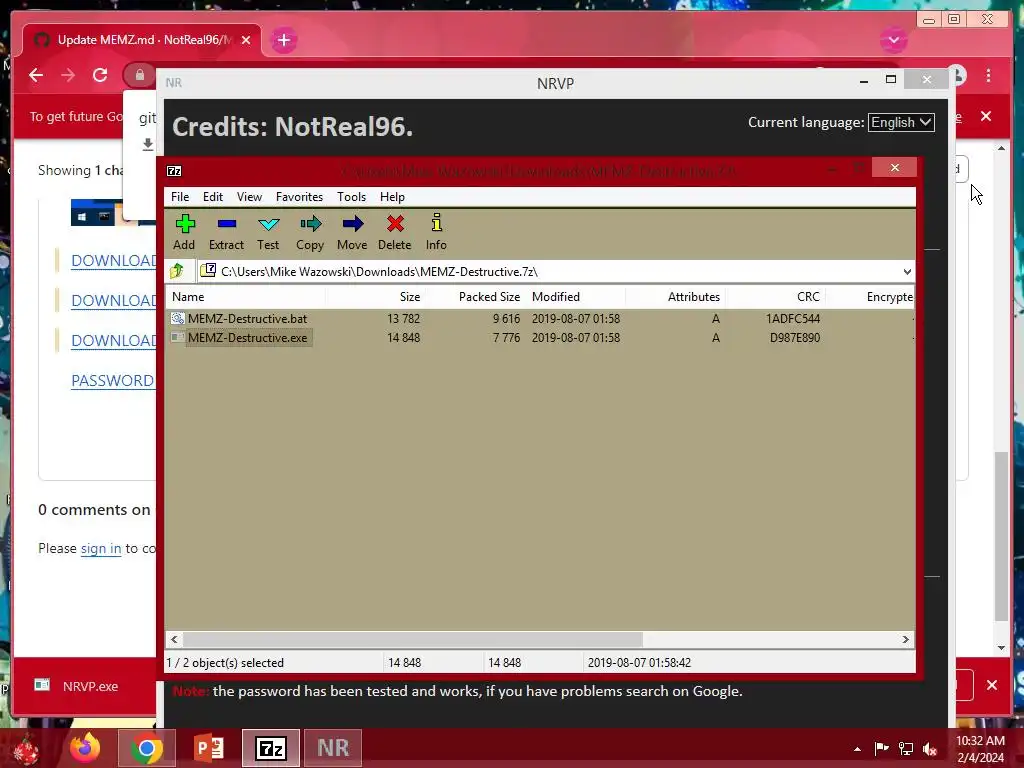Screen dimensions: 1024x768
Task: Run the Test archive tool
Action: tap(268, 232)
